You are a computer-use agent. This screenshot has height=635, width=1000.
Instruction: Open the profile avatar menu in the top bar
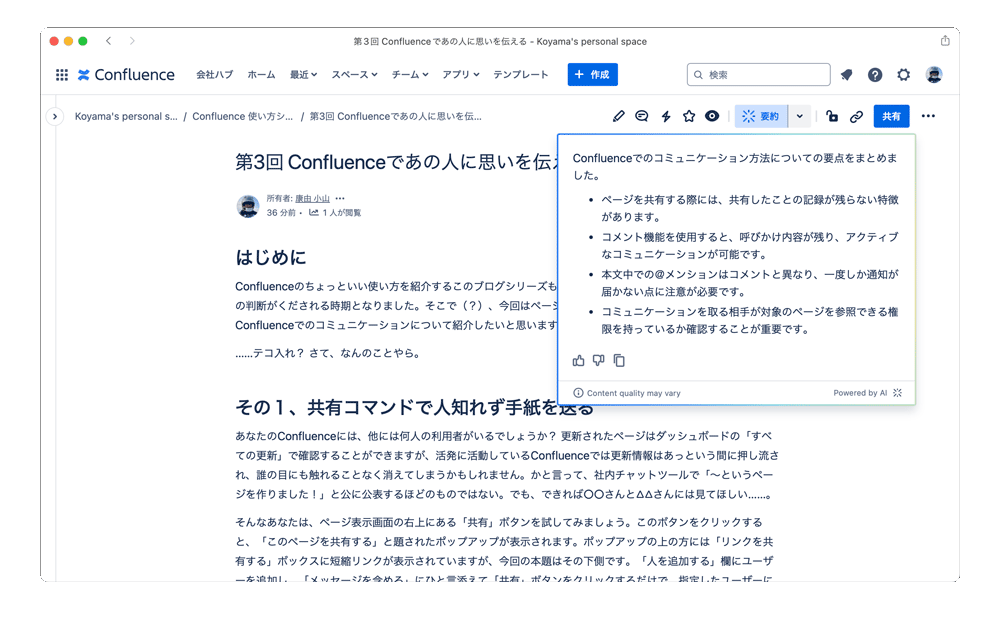click(934, 75)
